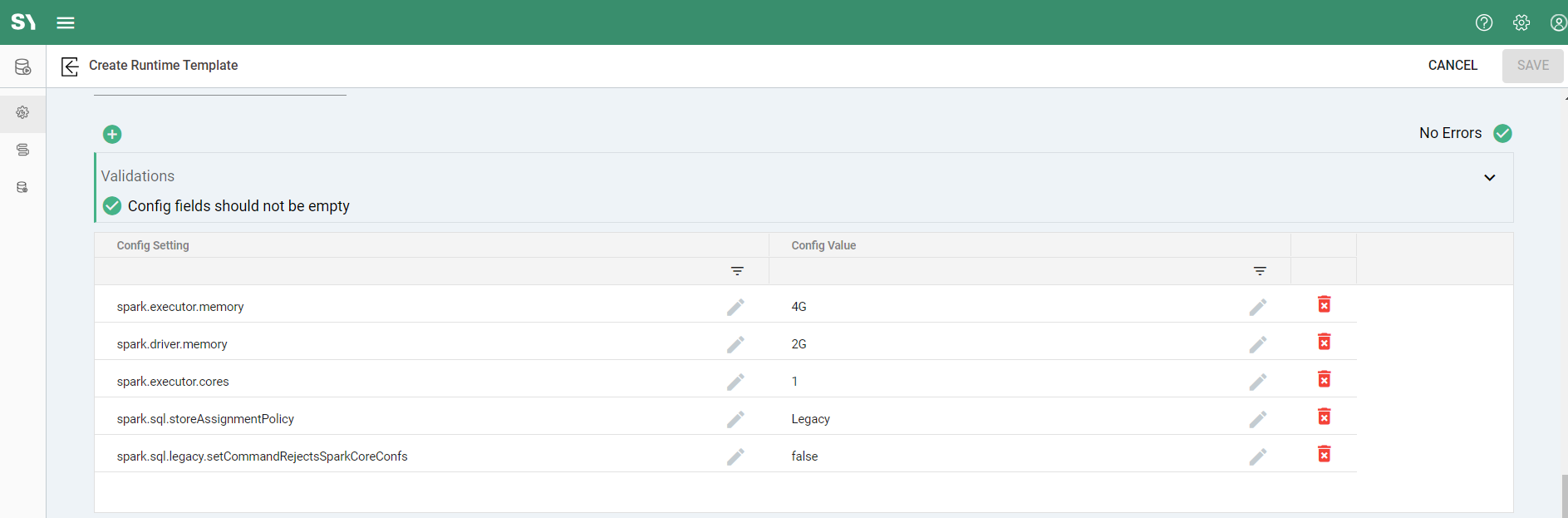Open the settings gear in top bar
Screen dimensions: 1568x518
1521,22
